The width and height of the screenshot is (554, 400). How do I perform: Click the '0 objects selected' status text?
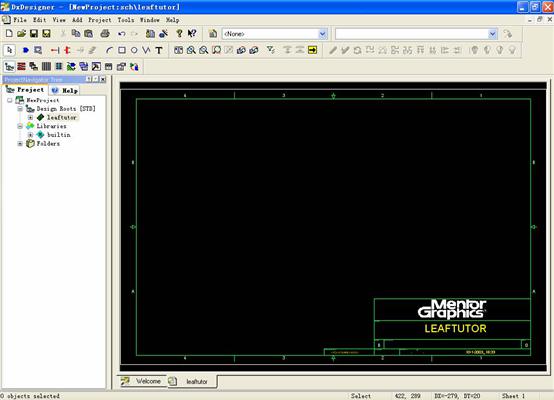point(30,396)
